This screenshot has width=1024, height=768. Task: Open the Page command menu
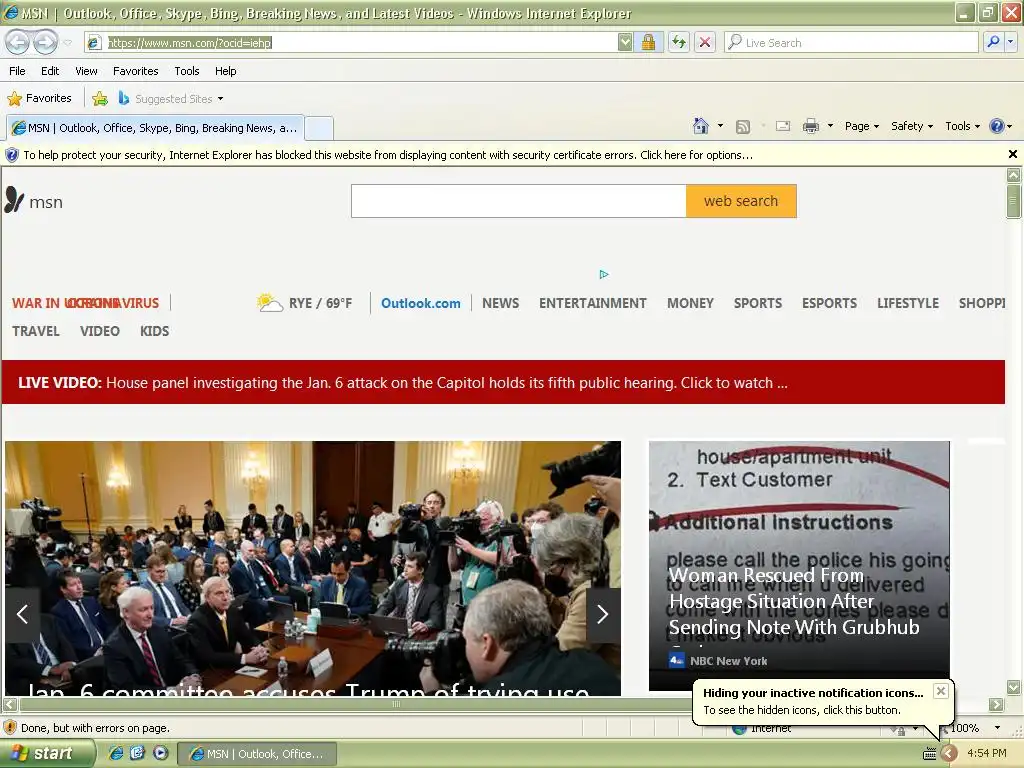tap(861, 126)
